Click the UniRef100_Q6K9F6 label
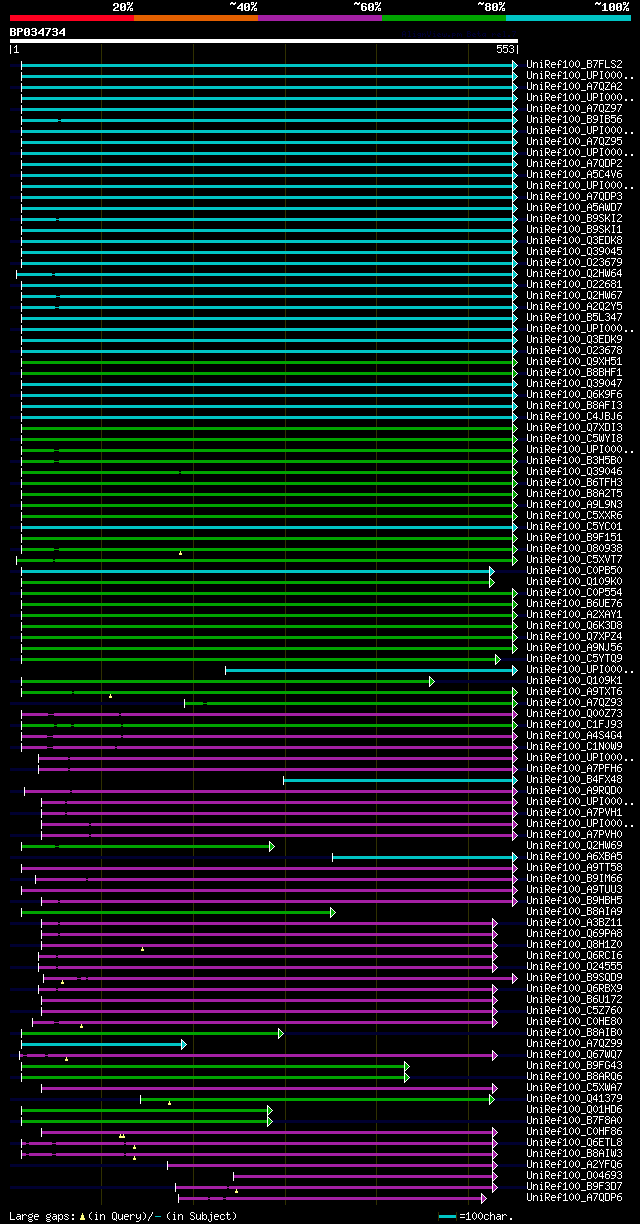Screen dimensions: 640x1224 coord(575,395)
